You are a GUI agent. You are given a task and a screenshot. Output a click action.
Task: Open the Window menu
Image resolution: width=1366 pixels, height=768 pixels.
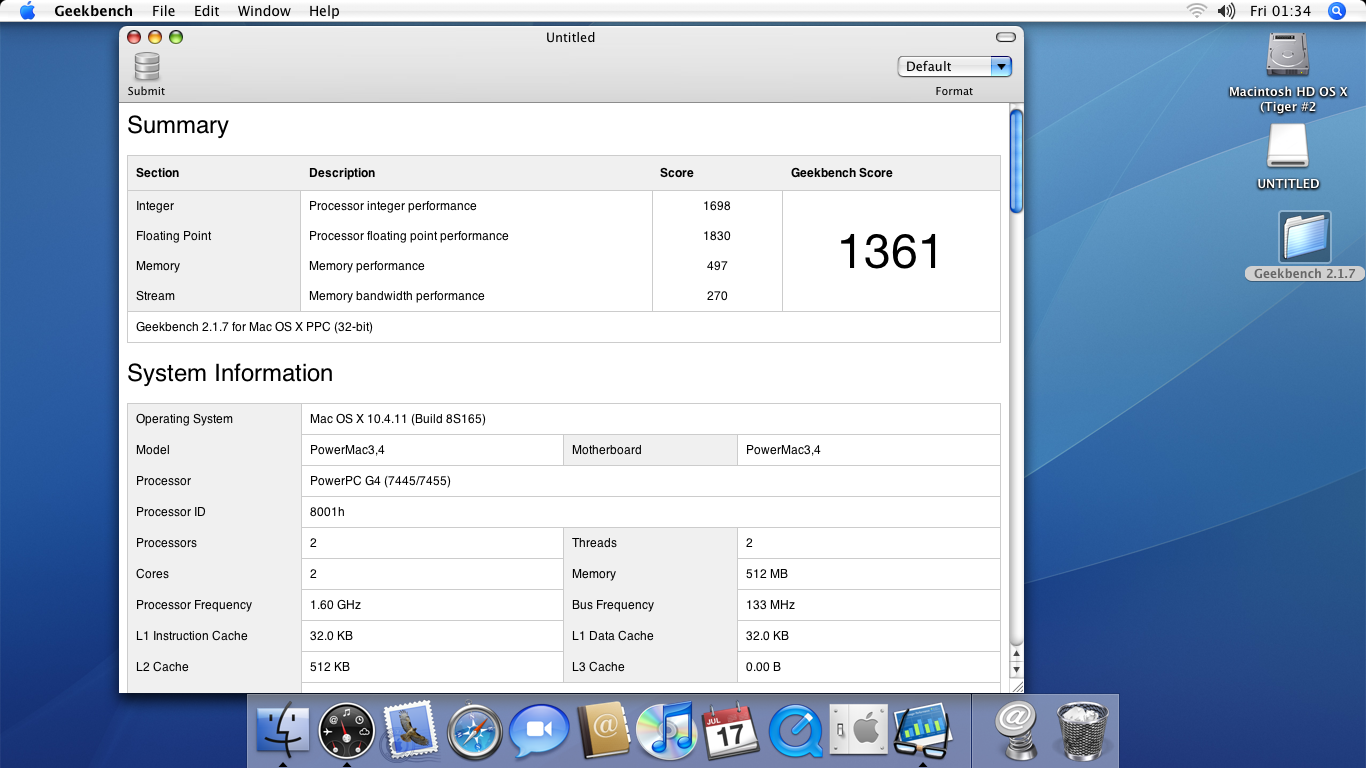click(x=264, y=11)
